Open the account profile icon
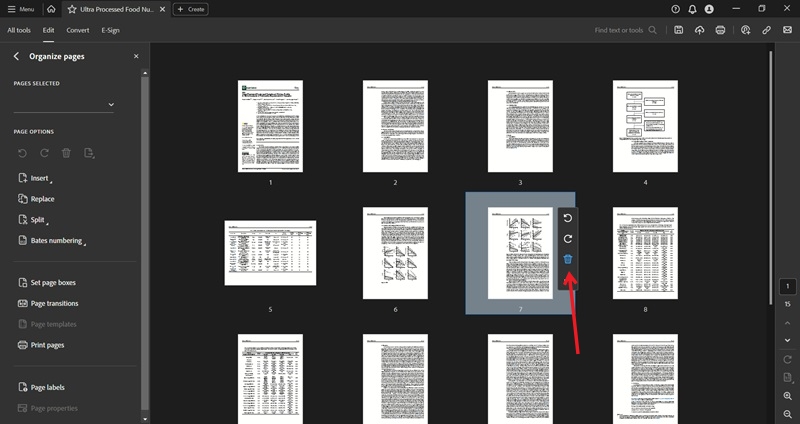The image size is (800, 424). tap(709, 9)
